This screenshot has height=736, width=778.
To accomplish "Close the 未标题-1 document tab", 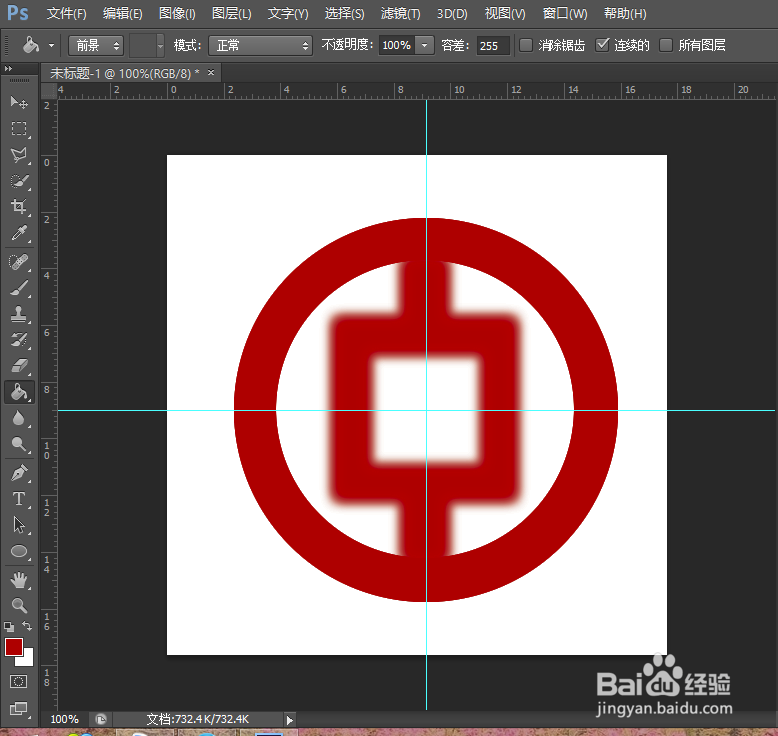I will (x=211, y=72).
